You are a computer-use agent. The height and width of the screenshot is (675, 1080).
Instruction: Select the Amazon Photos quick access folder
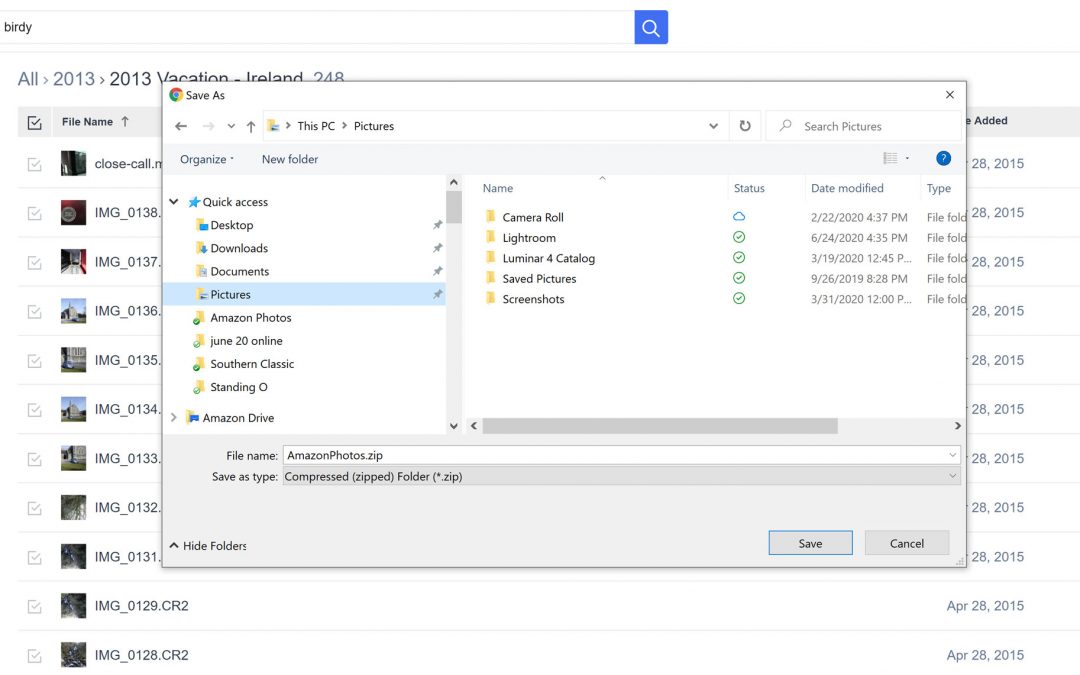250,318
